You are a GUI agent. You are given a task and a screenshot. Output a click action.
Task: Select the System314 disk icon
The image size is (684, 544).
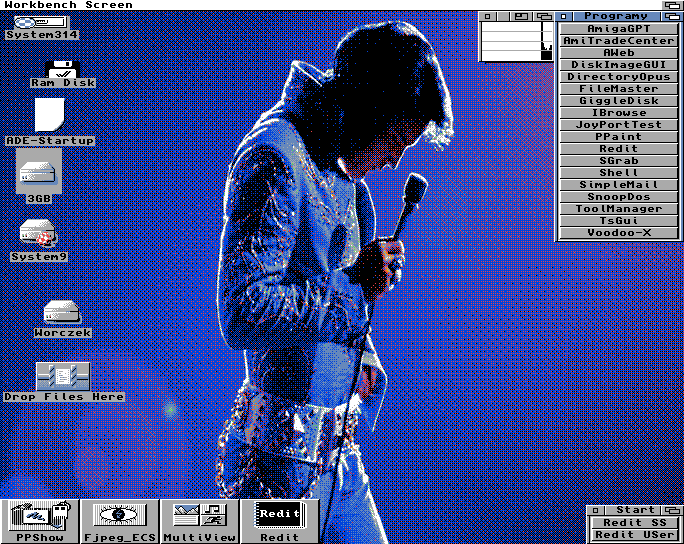coord(40,23)
